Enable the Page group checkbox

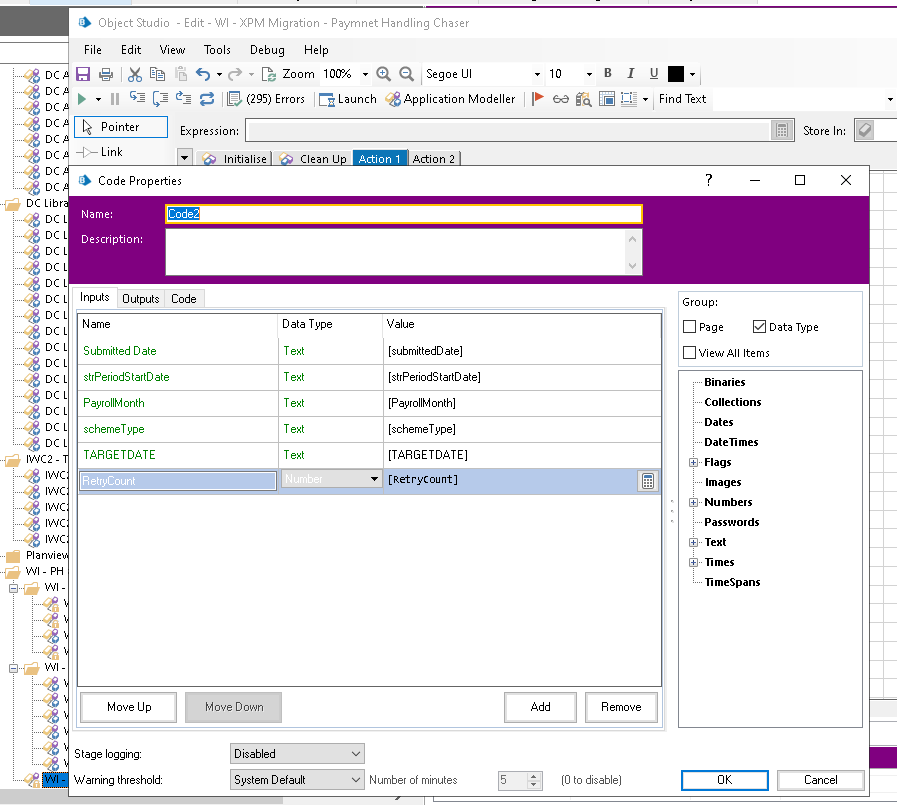(690, 327)
